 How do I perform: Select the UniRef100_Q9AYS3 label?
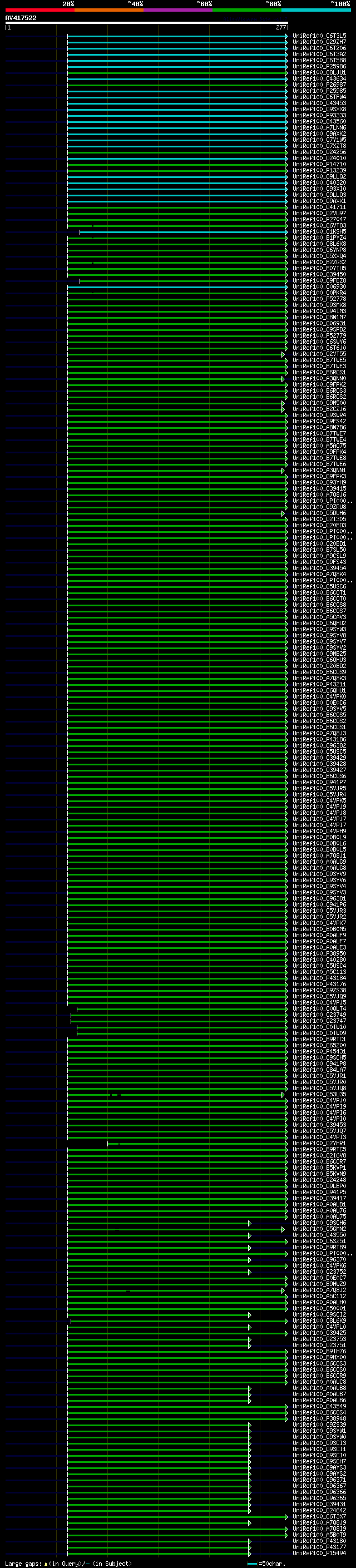319,1467
